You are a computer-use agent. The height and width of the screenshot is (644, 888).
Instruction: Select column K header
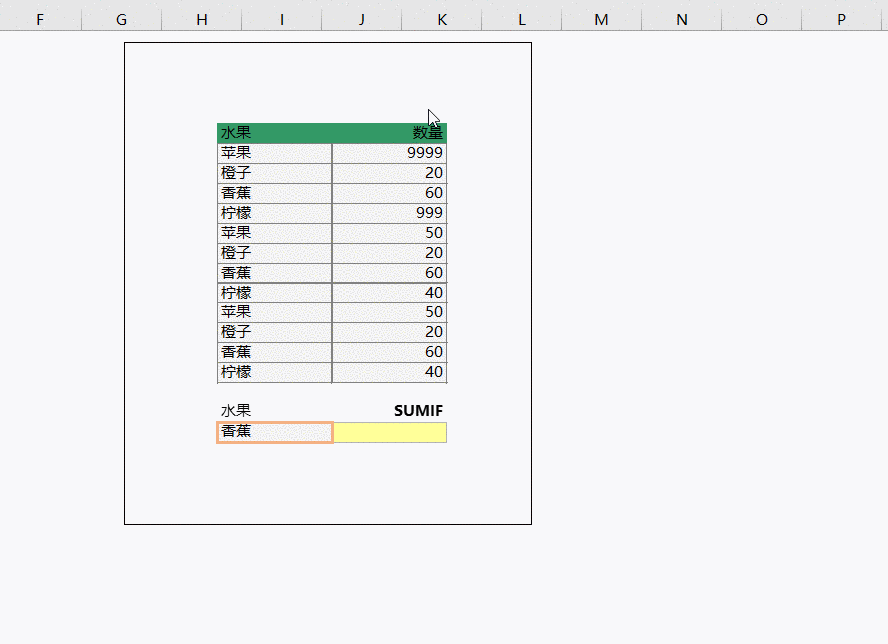click(441, 19)
